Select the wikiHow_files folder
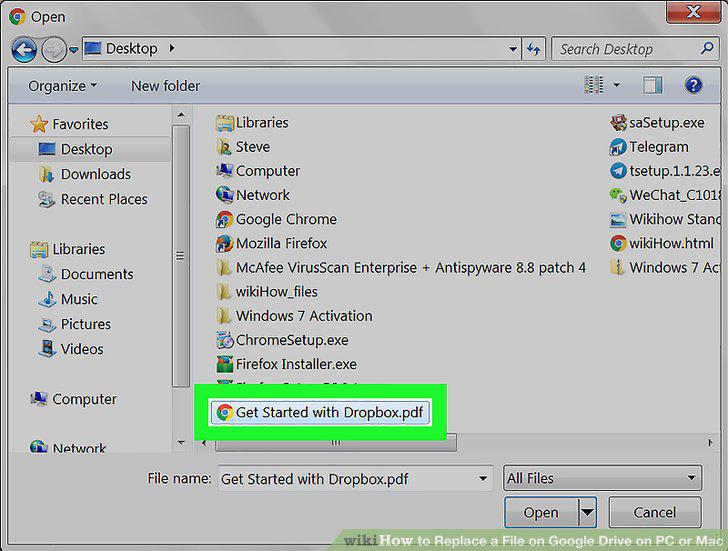728x551 pixels. 267,292
